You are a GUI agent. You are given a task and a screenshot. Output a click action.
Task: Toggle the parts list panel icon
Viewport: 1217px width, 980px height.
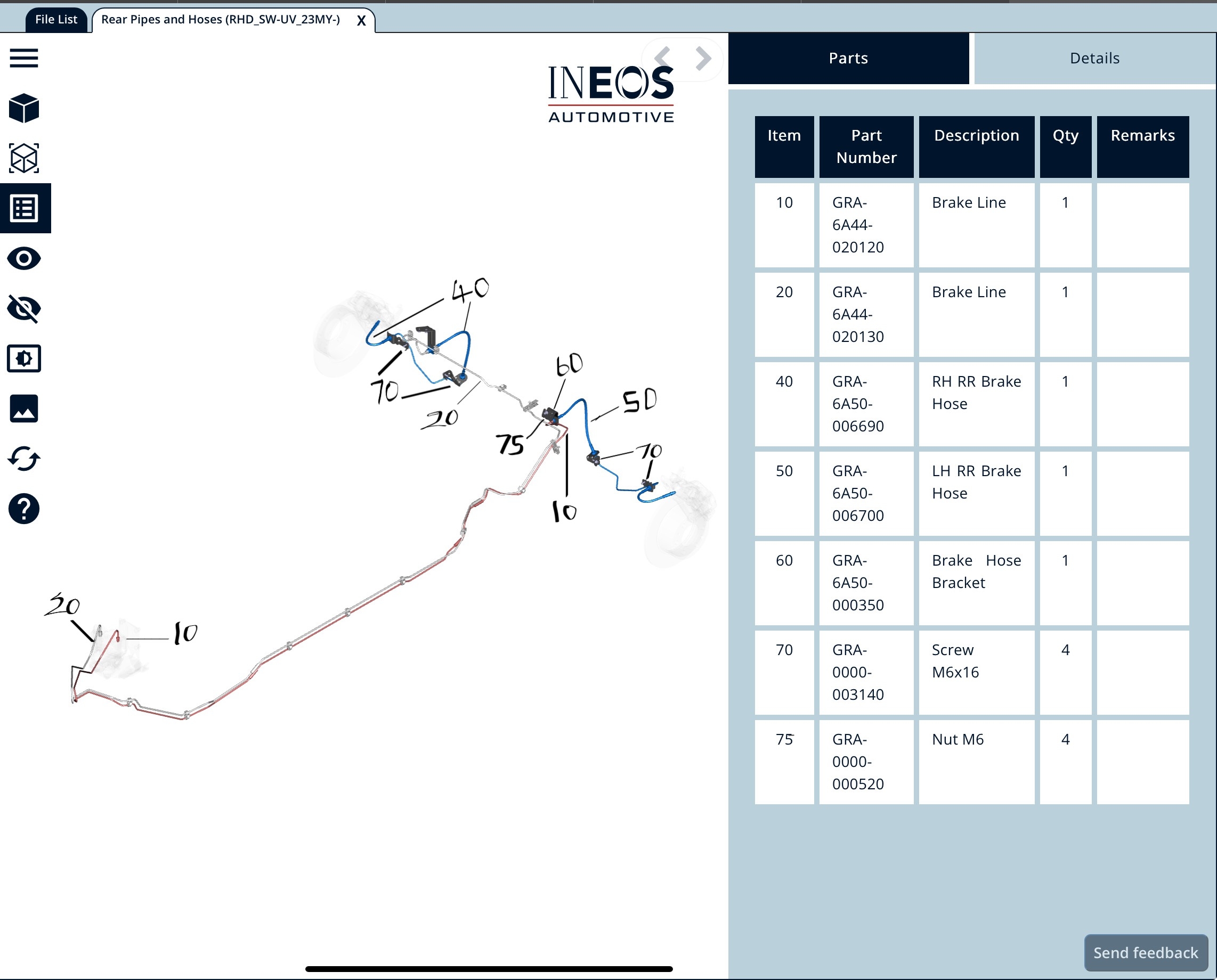click(24, 208)
